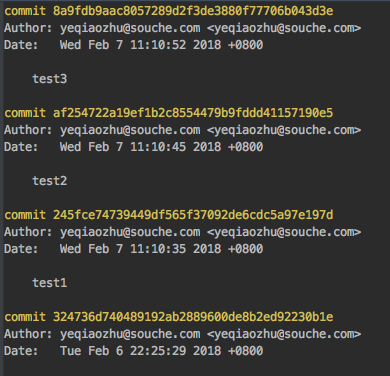This screenshot has width=390, height=376.
Task: Click the bracketed email in the first Author line
Action: [284, 28]
